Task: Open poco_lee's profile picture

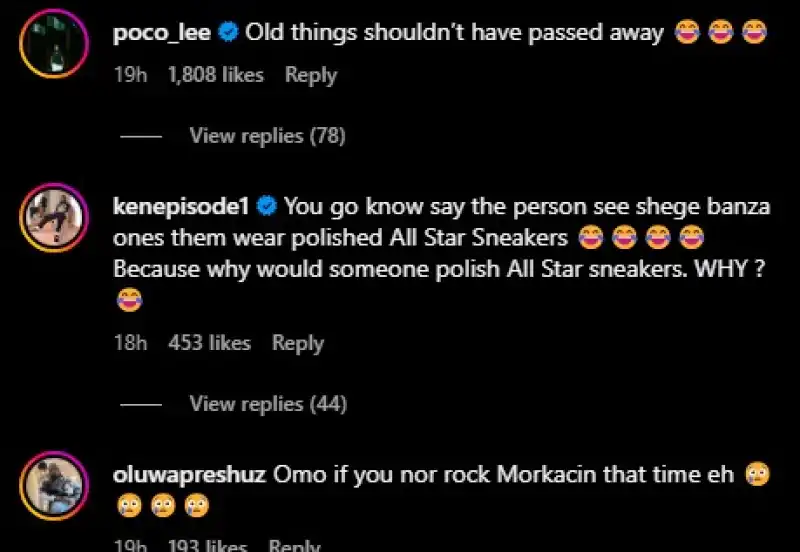Action: (x=54, y=43)
